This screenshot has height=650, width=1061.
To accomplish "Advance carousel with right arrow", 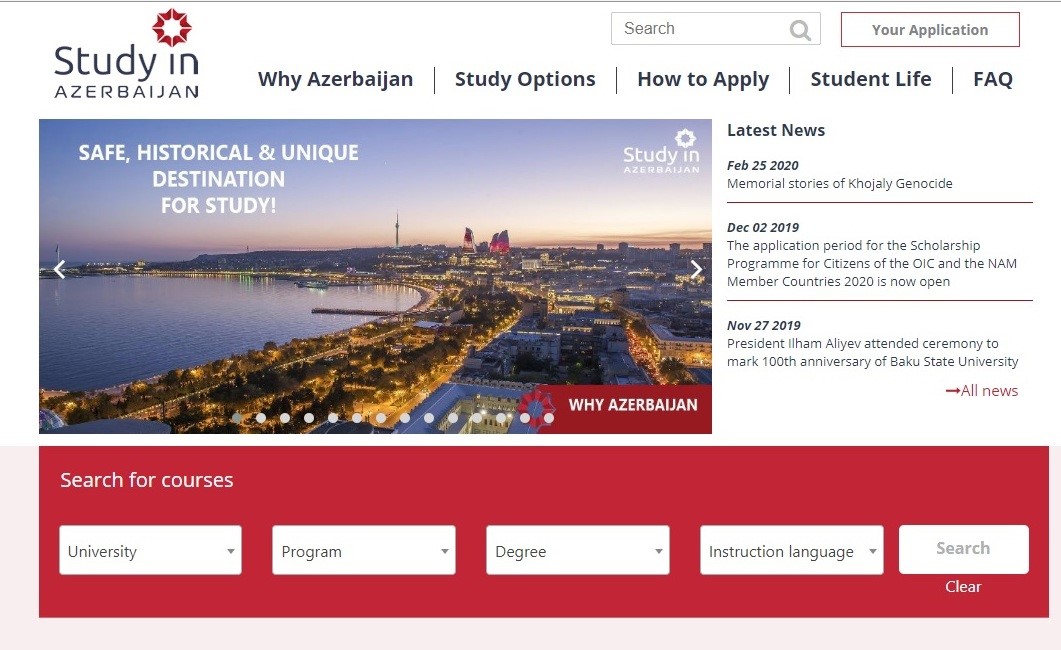I will pos(696,269).
